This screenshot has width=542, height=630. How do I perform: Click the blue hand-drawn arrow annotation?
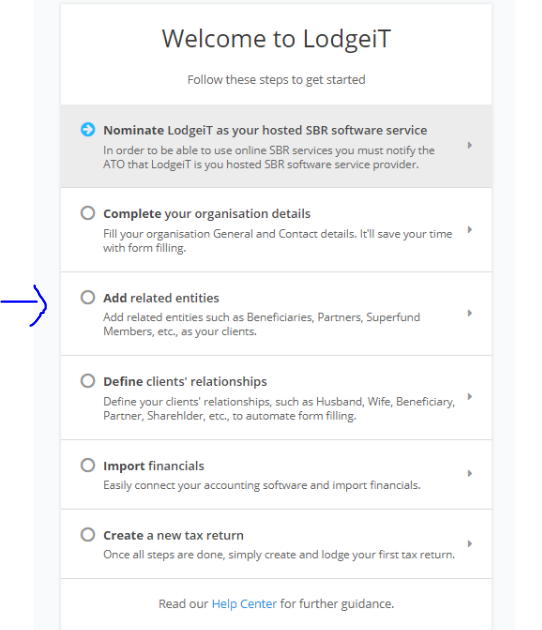coord(24,305)
